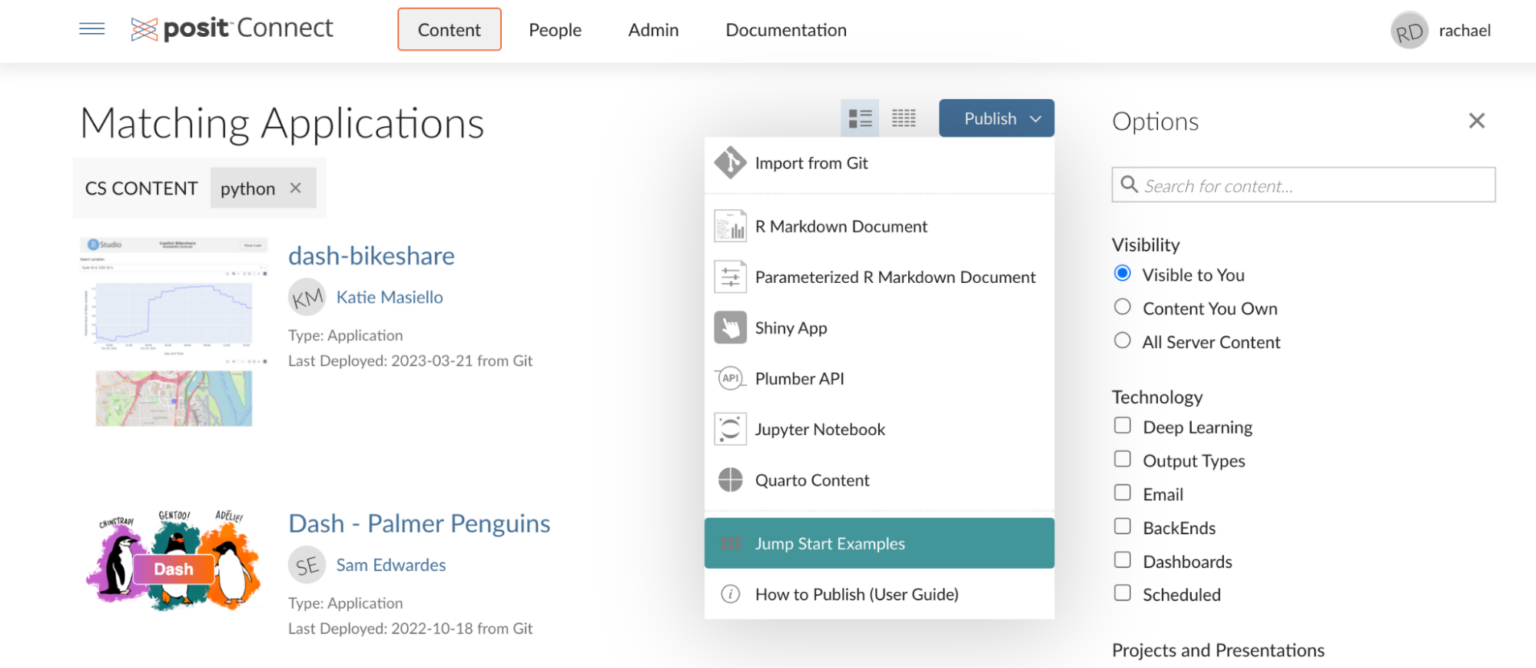Switch to list view layout
The height and width of the screenshot is (668, 1536).
click(x=860, y=118)
